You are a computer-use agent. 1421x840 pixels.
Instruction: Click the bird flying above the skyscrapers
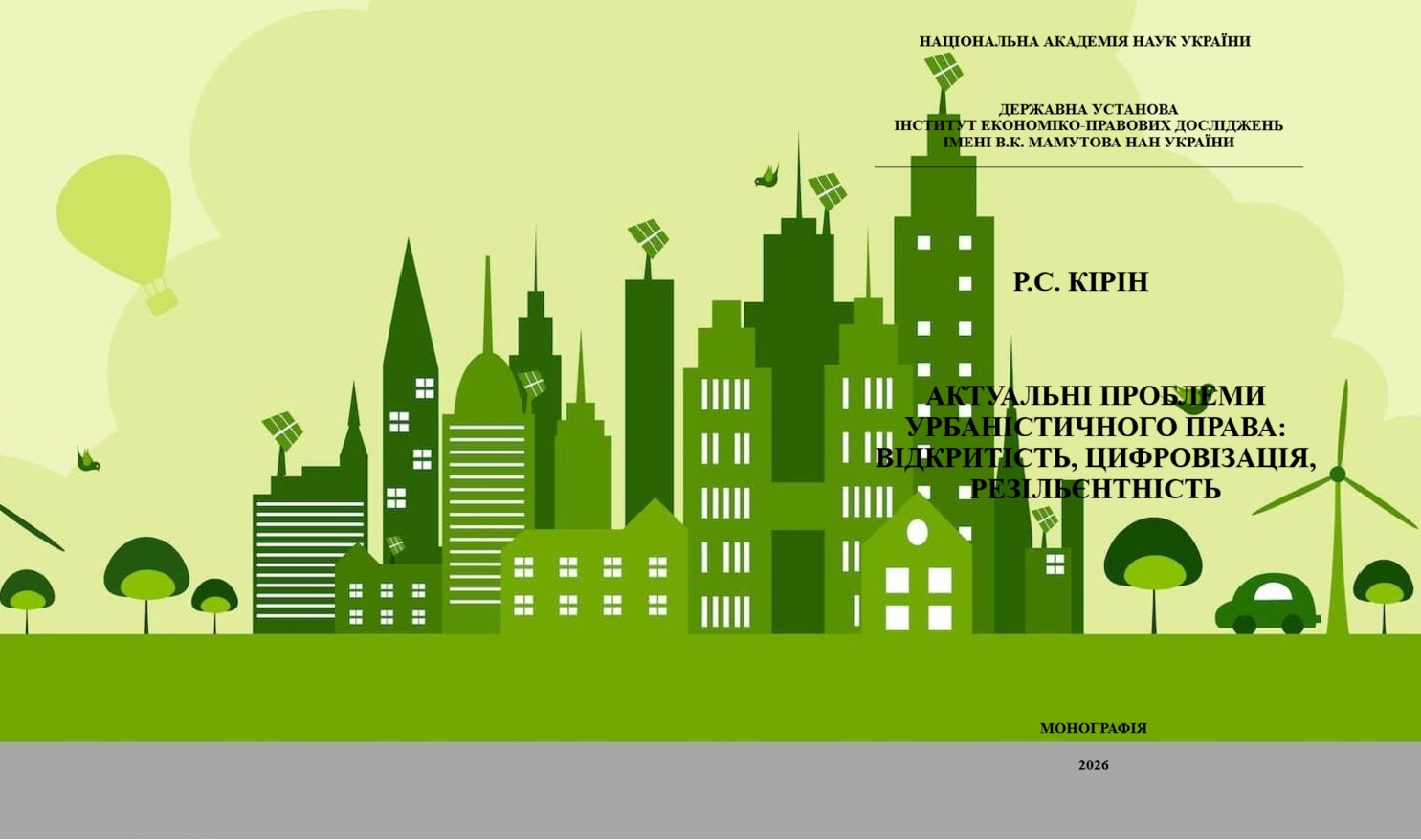click(x=766, y=177)
